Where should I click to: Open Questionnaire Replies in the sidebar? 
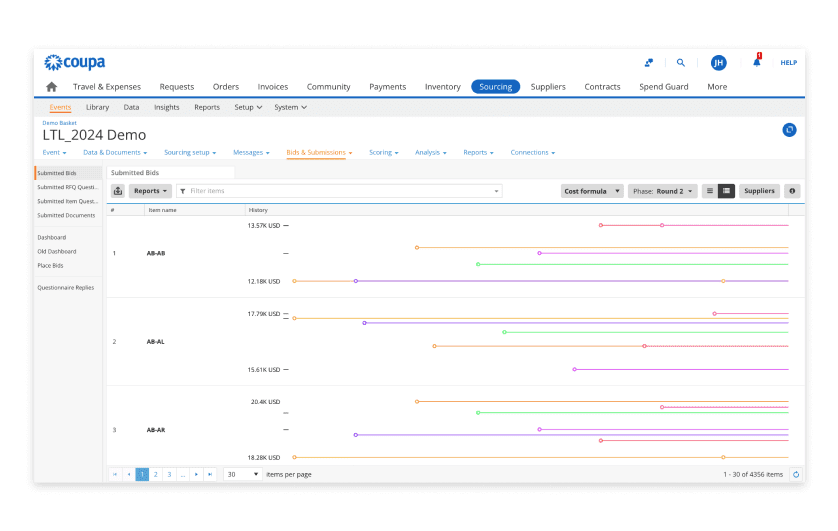[x=66, y=287]
